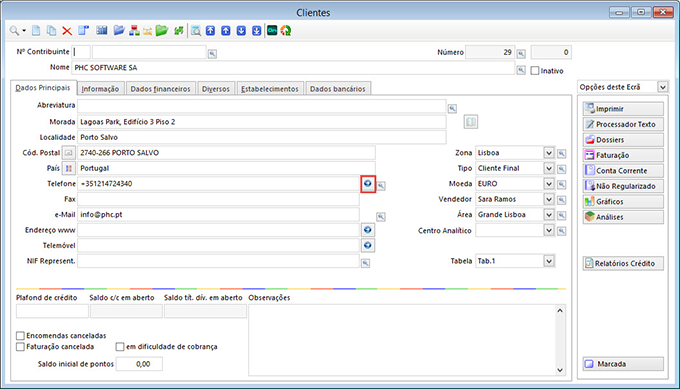Open the Diversos tab
Viewport: 680px width, 389px height.
tap(216, 88)
